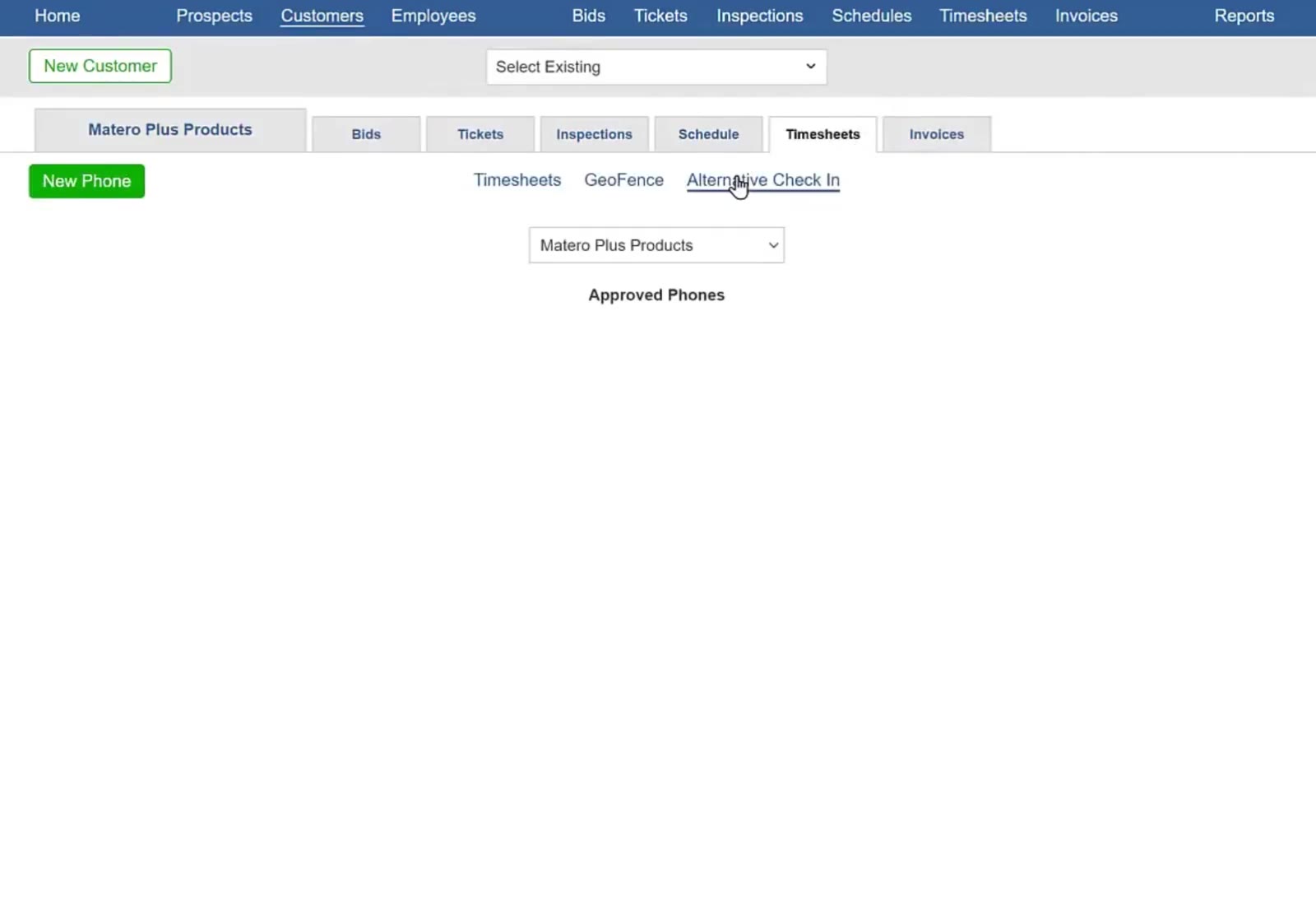Expand the Select Existing customer dropdown
The width and height of the screenshot is (1316, 915).
pos(656,67)
